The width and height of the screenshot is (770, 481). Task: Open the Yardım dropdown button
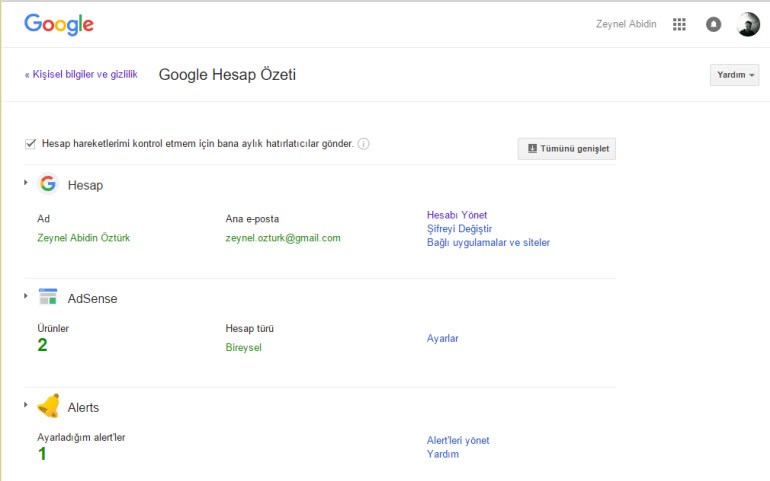(735, 75)
